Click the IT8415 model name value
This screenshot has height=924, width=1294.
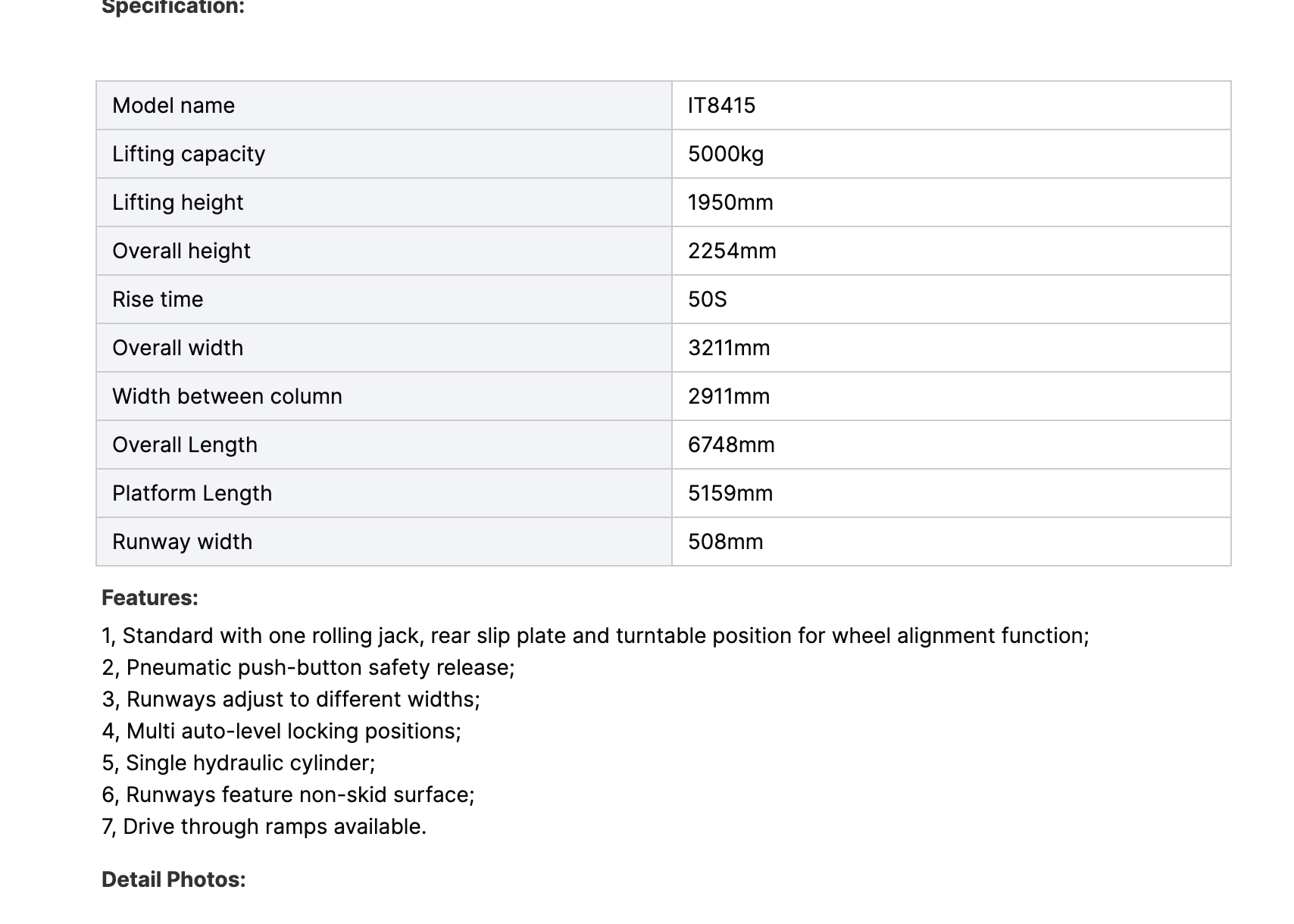[721, 105]
